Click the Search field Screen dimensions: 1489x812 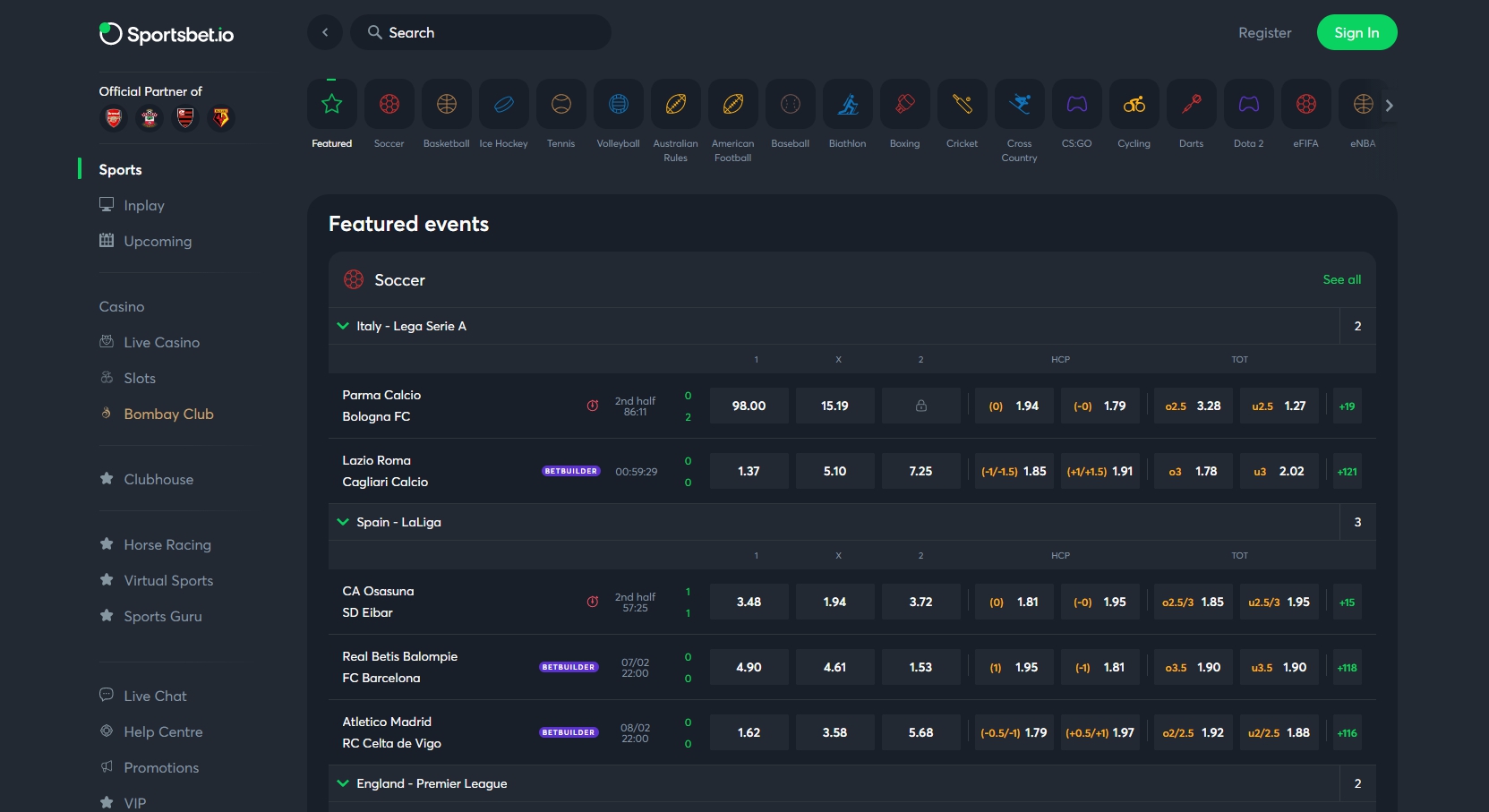click(481, 32)
